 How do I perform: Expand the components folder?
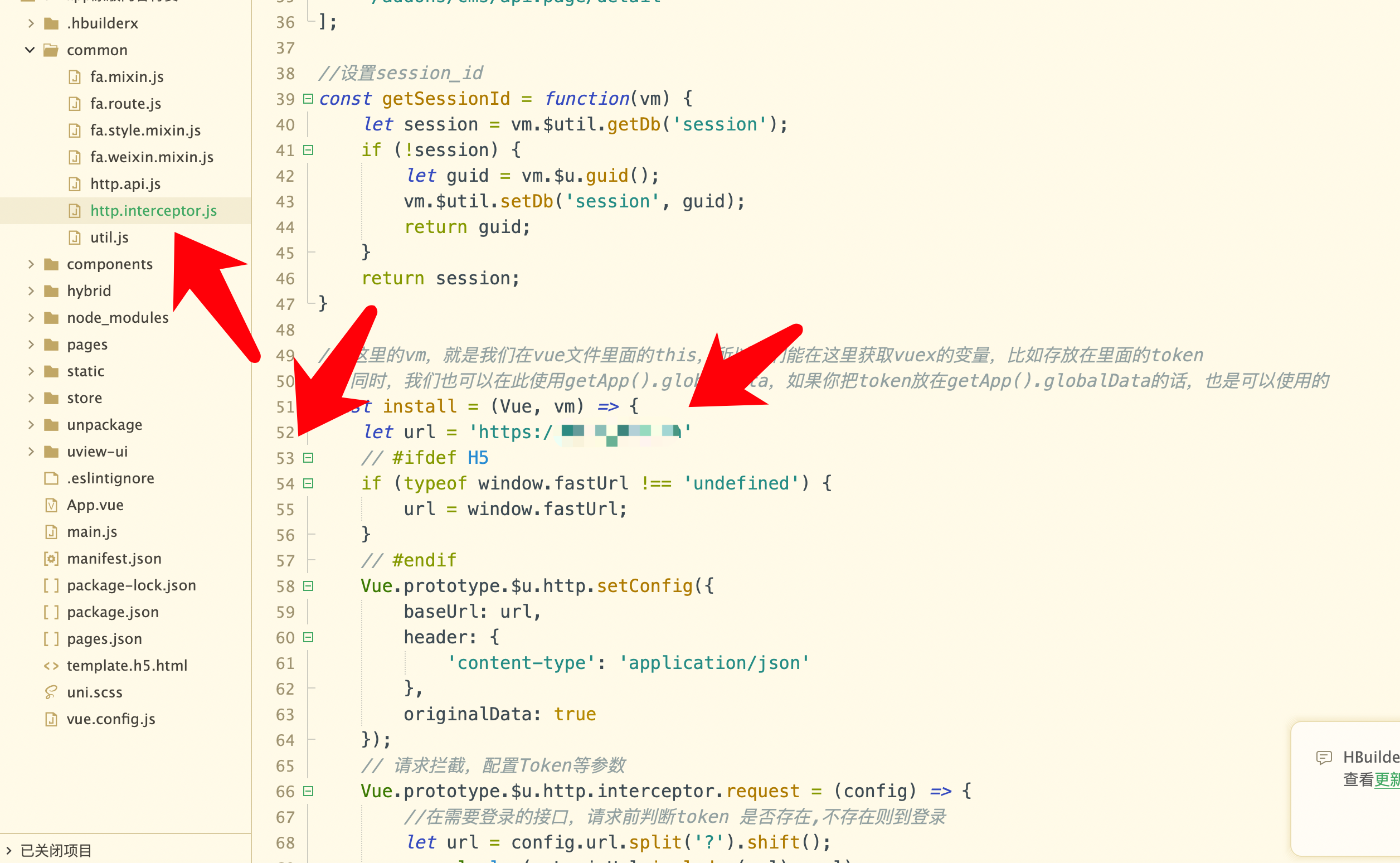coord(31,264)
